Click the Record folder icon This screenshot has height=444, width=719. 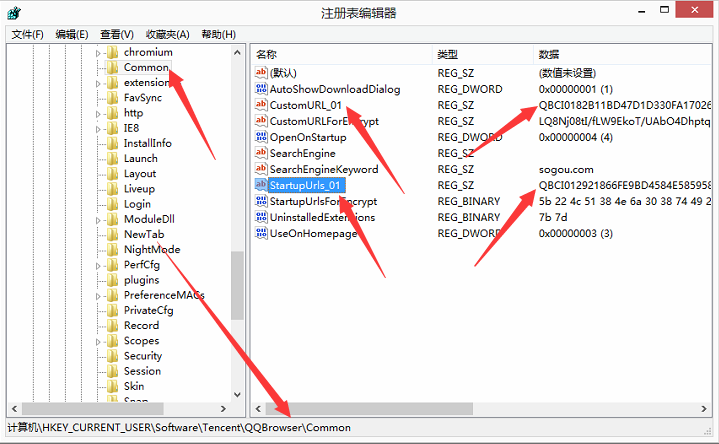click(112, 325)
